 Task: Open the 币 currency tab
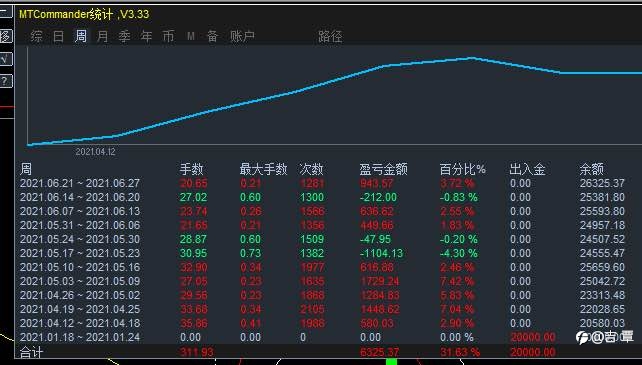pos(168,36)
